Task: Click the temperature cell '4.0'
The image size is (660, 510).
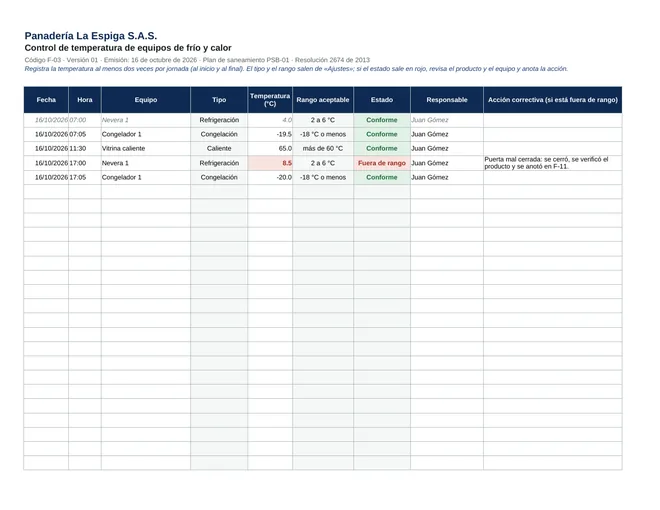Action: 270,120
